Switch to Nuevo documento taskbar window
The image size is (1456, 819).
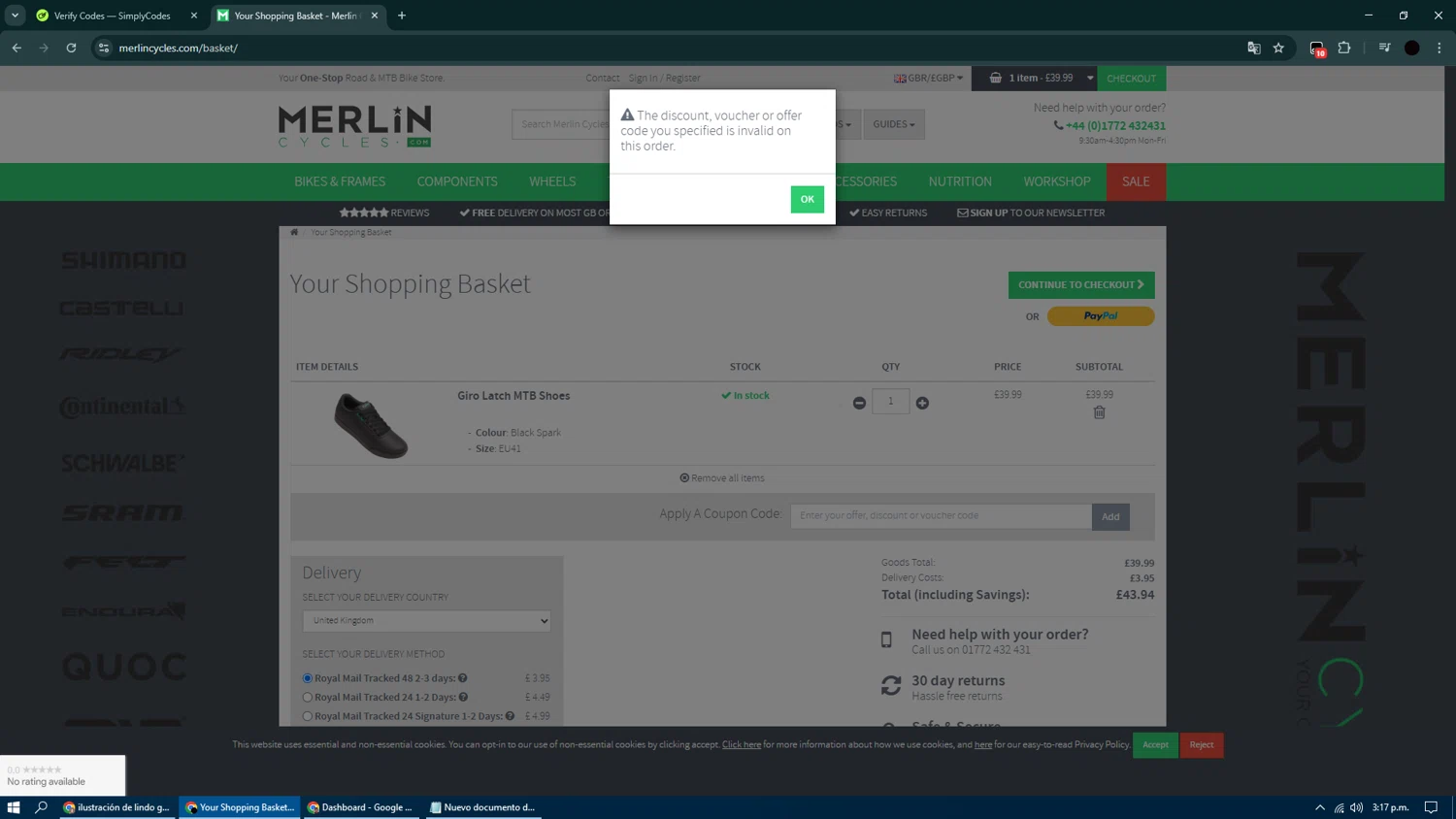tap(483, 807)
